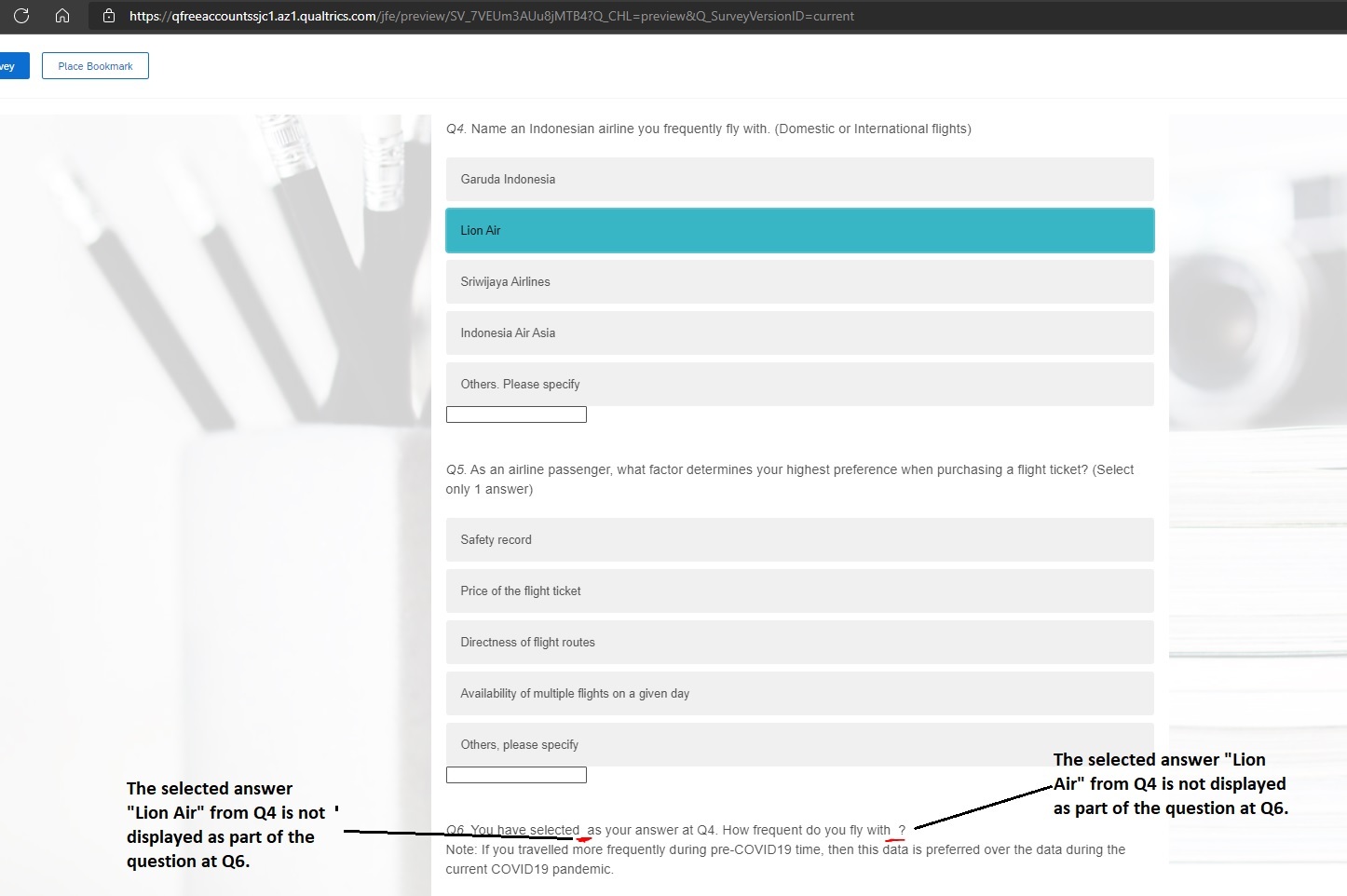Screen dimensions: 1347x896
Task: Select the Qualtrics preview URL in address bar
Action: click(492, 16)
